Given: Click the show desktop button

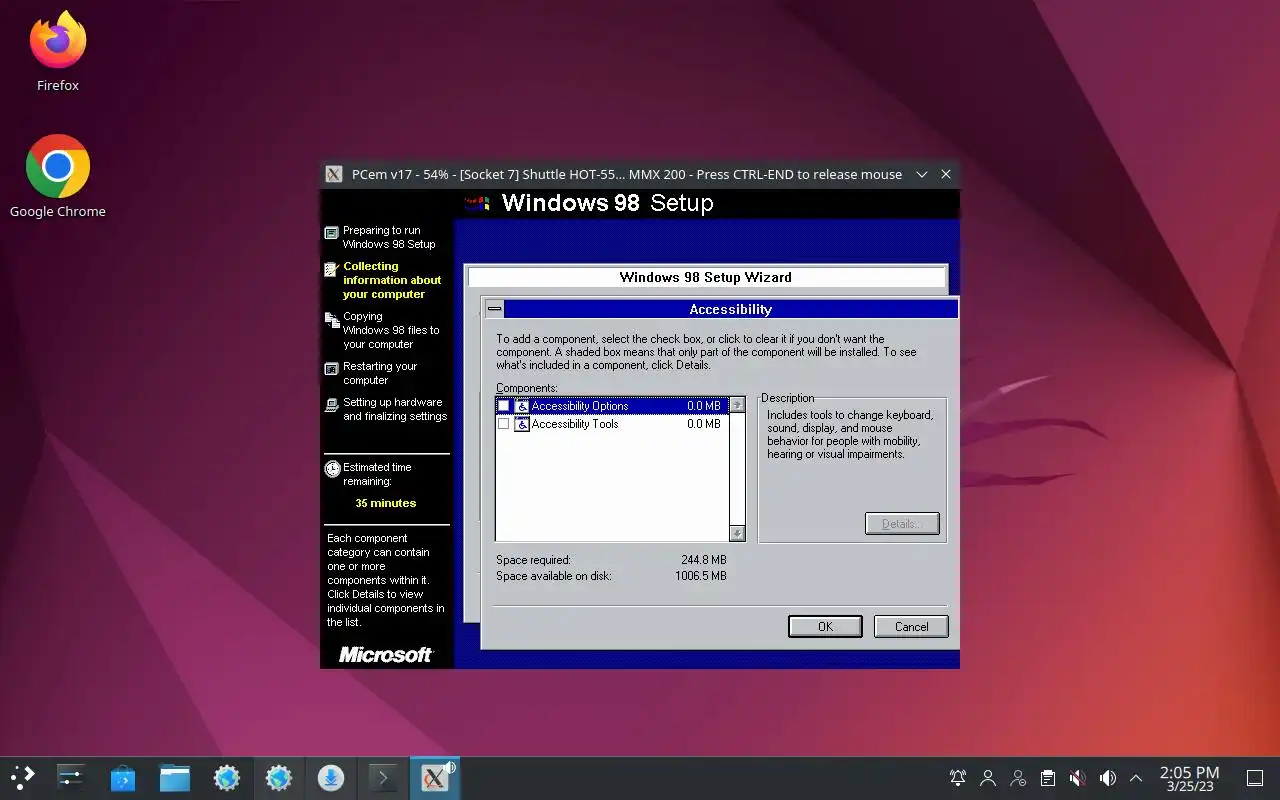Looking at the screenshot, I should pyautogui.click(x=1255, y=778).
